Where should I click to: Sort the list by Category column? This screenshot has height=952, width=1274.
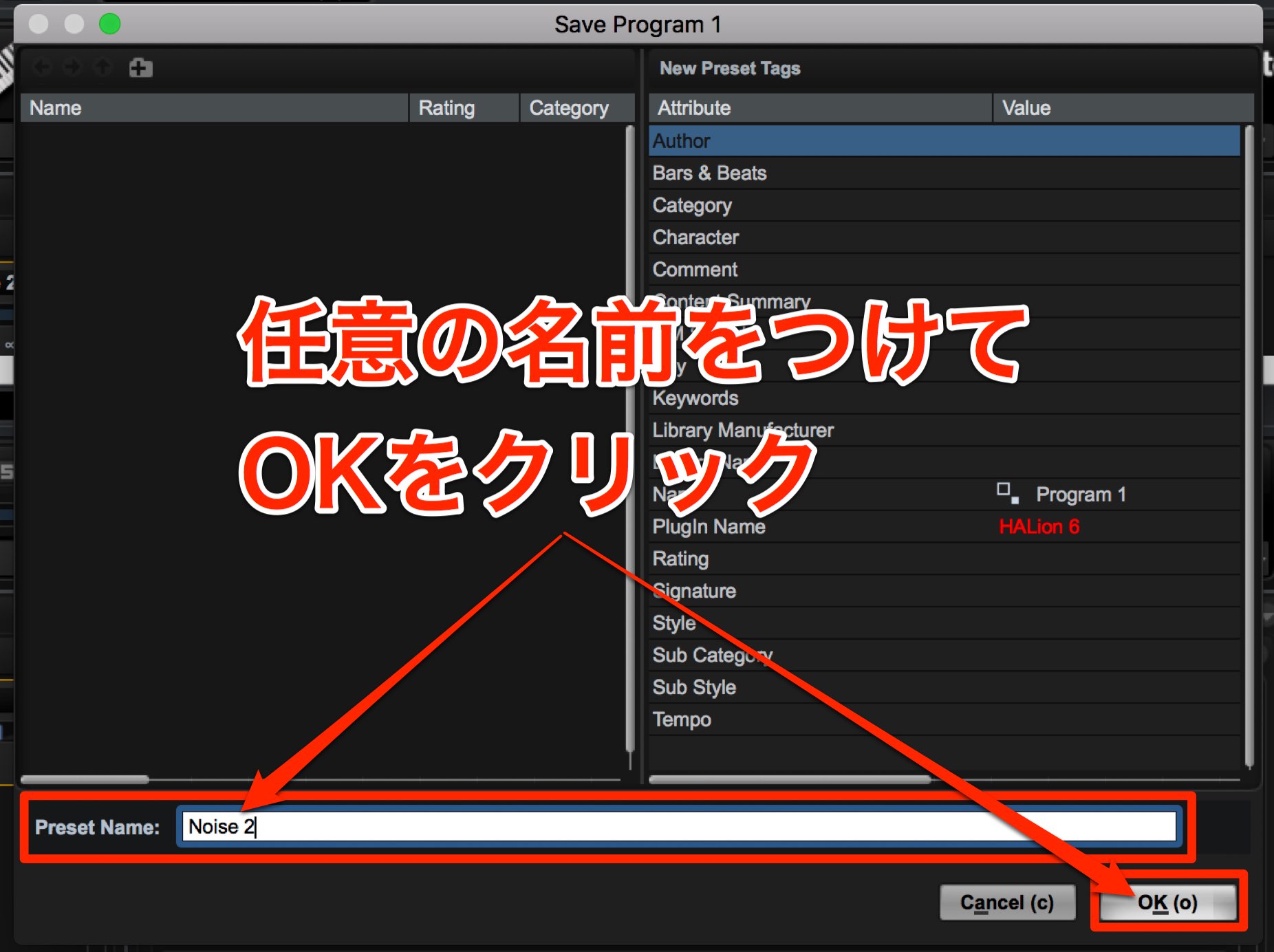pyautogui.click(x=577, y=108)
